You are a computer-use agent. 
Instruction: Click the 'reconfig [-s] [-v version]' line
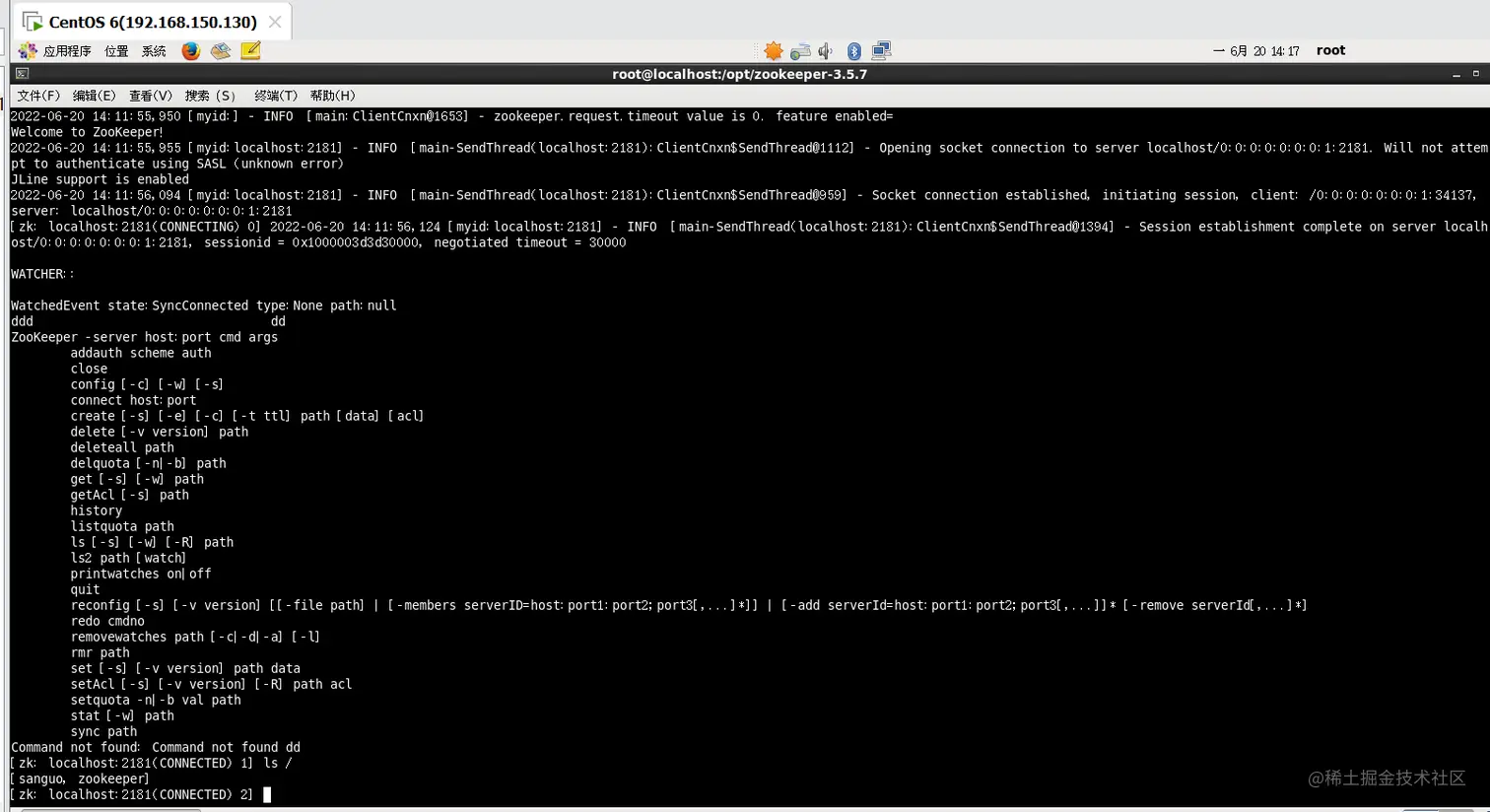(689, 605)
